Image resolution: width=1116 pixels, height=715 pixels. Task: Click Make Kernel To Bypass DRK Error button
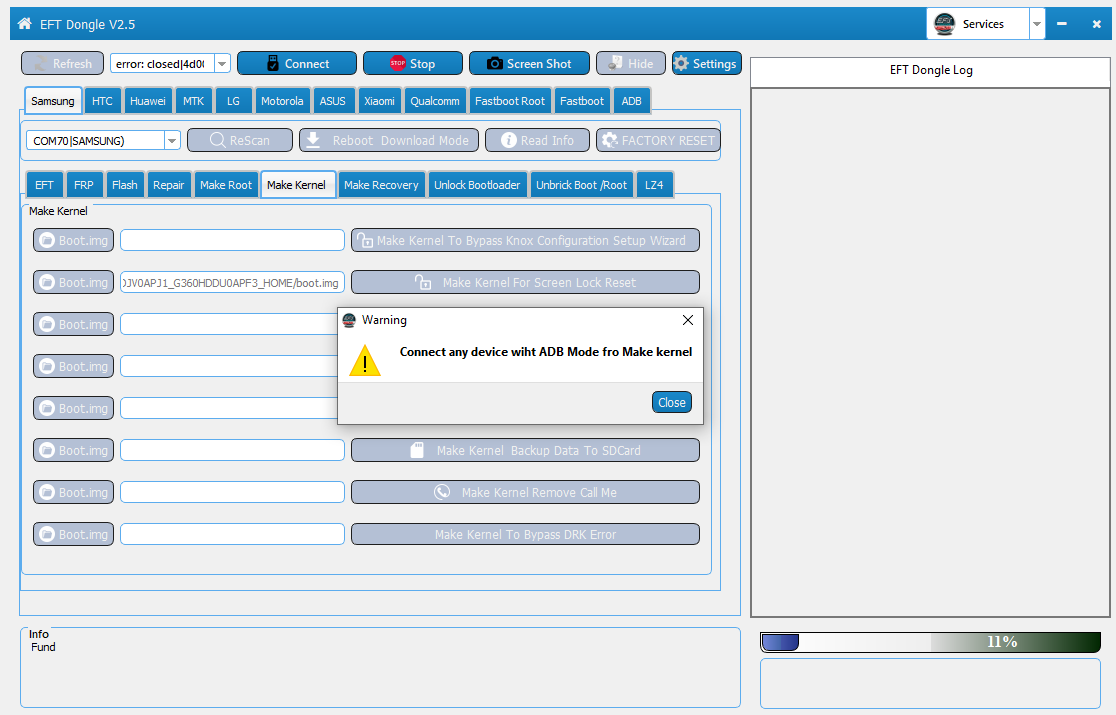pos(525,534)
